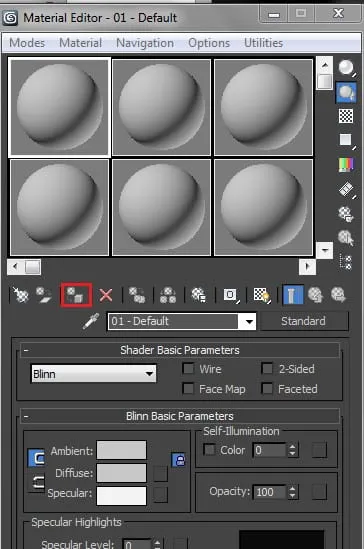Click Get Material icon
The height and width of the screenshot is (549, 364).
click(x=20, y=295)
